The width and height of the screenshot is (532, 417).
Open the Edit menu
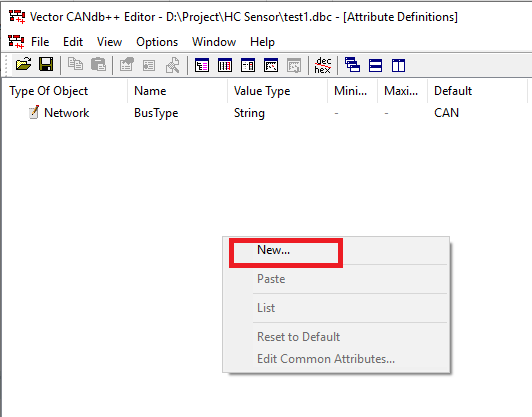coord(73,42)
